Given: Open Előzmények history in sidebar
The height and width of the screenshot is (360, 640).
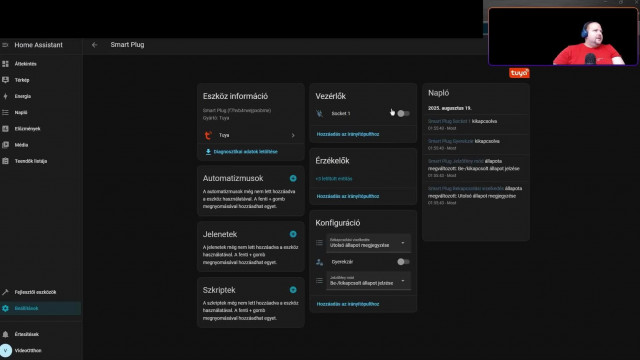Looking at the screenshot, I should click(x=40, y=129).
